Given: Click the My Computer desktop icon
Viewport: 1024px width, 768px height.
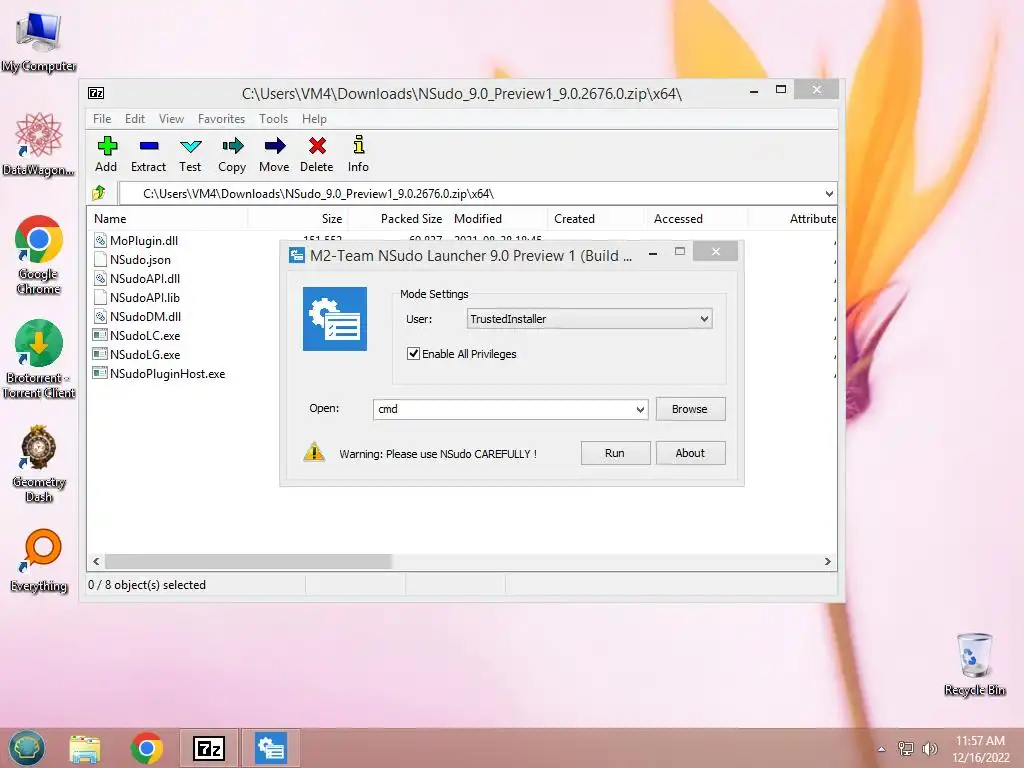Looking at the screenshot, I should click(x=39, y=41).
